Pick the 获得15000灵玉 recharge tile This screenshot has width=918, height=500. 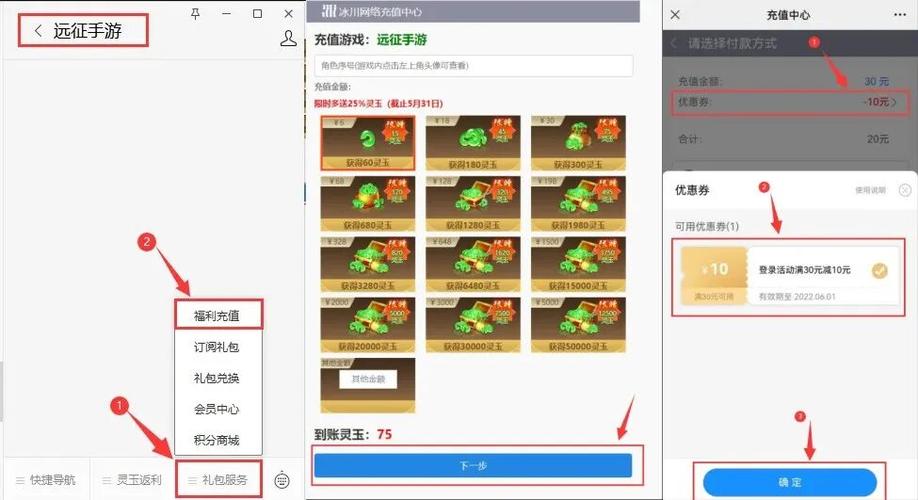click(578, 265)
